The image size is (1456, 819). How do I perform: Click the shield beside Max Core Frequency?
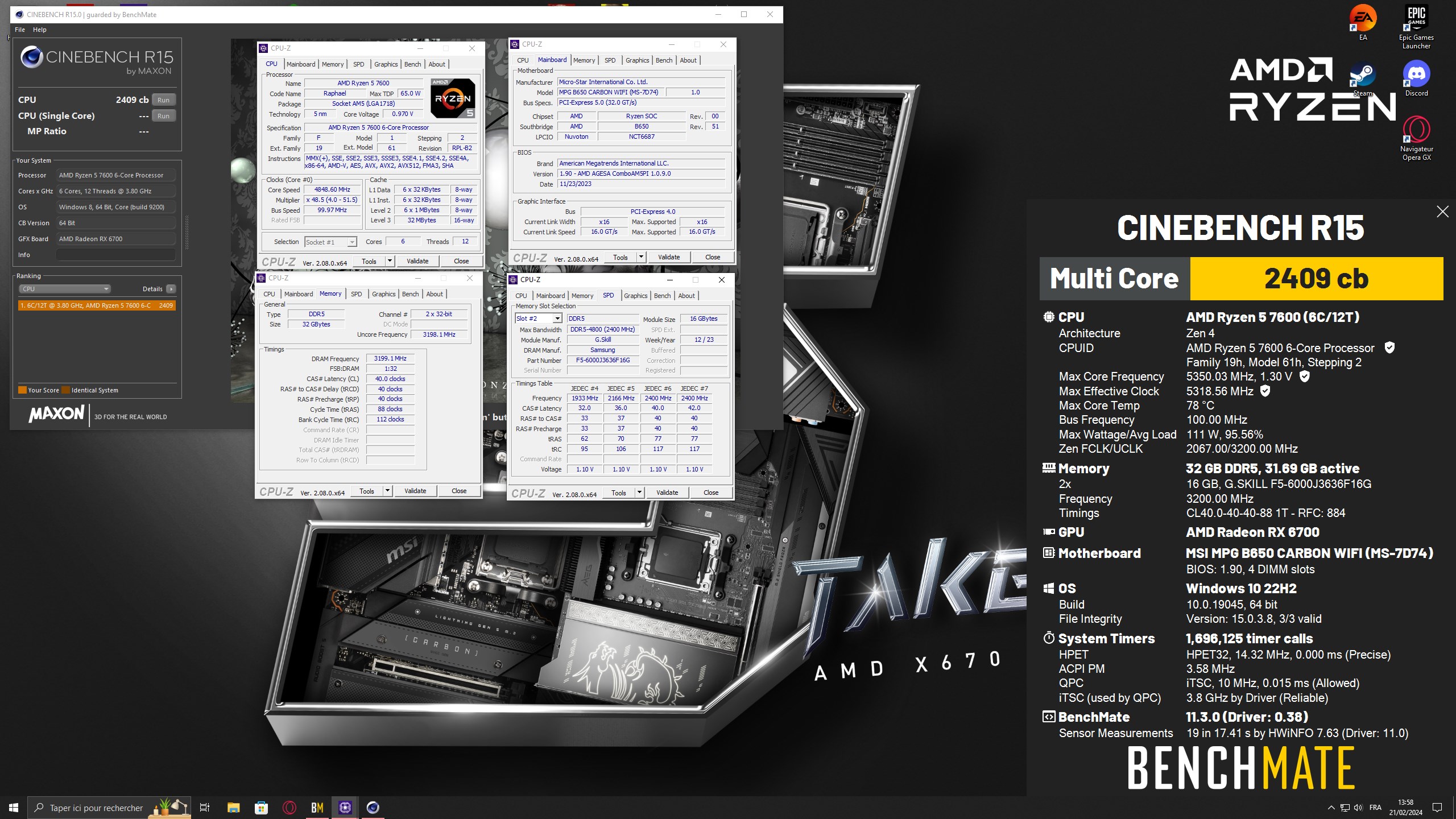pos(1305,376)
